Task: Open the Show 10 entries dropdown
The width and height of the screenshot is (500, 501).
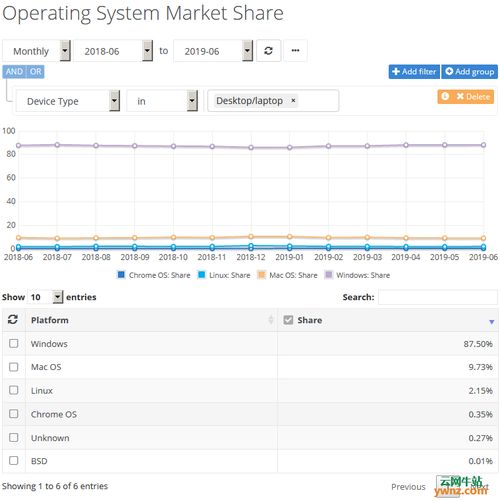Action: coord(45,296)
